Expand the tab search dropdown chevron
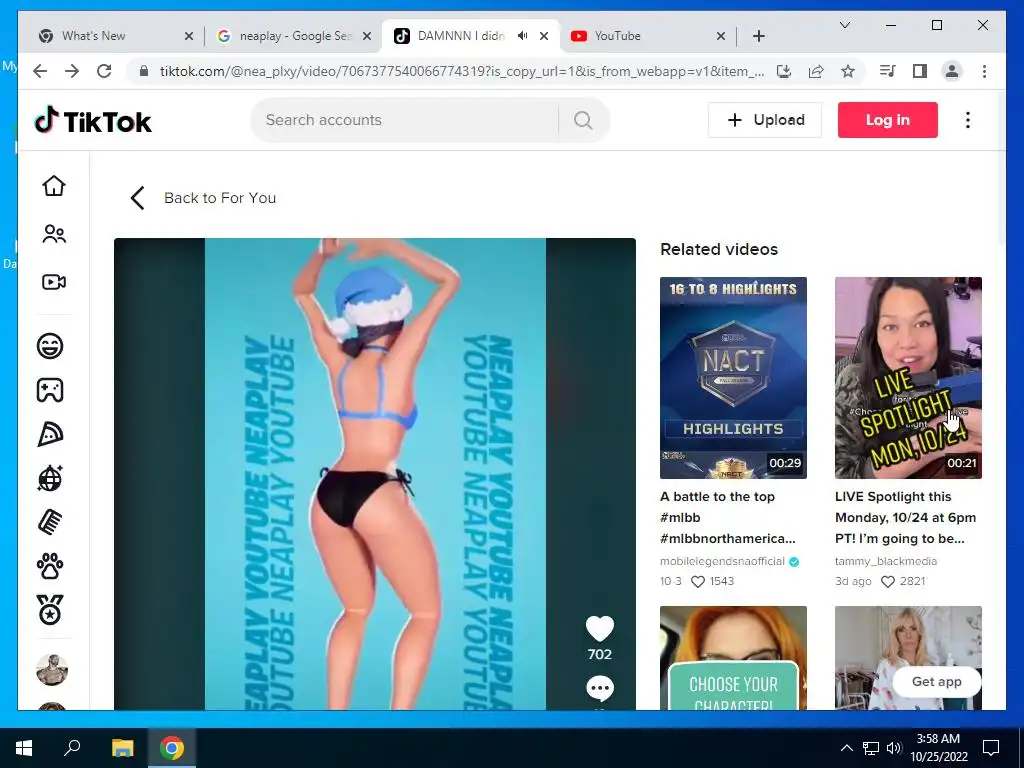Image resolution: width=1024 pixels, height=768 pixels. coord(844,25)
